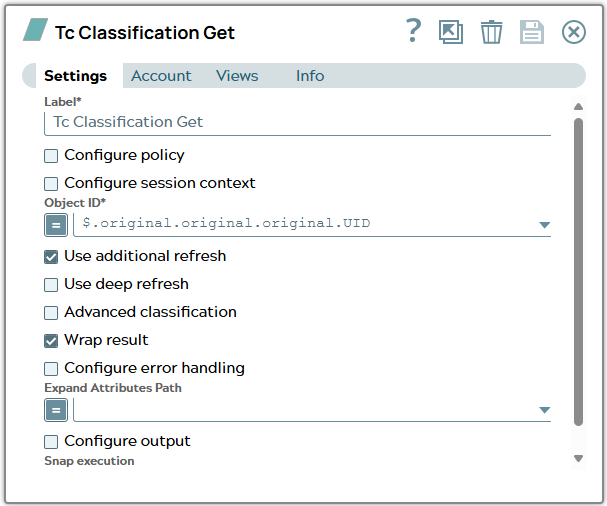Toggle expression button for Object ID
Image resolution: width=607 pixels, height=506 pixels.
(x=56, y=225)
